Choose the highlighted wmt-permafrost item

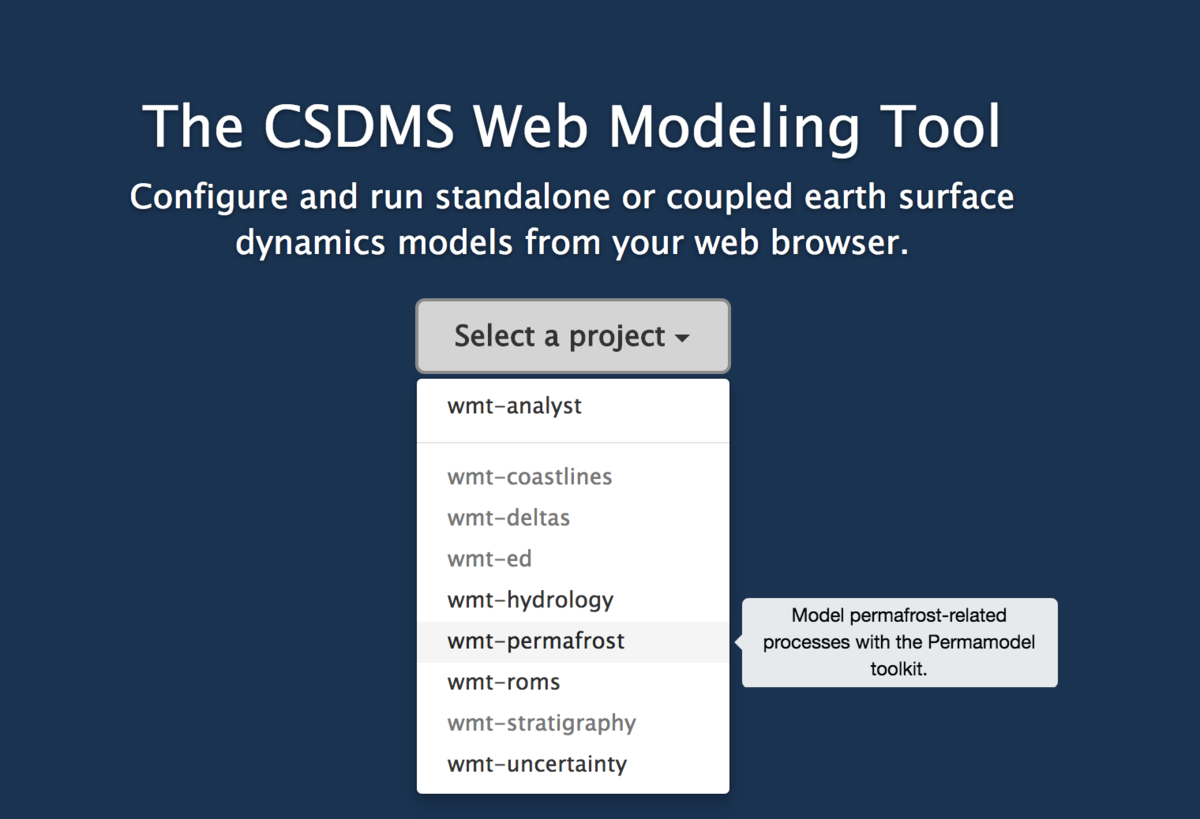[x=535, y=641]
